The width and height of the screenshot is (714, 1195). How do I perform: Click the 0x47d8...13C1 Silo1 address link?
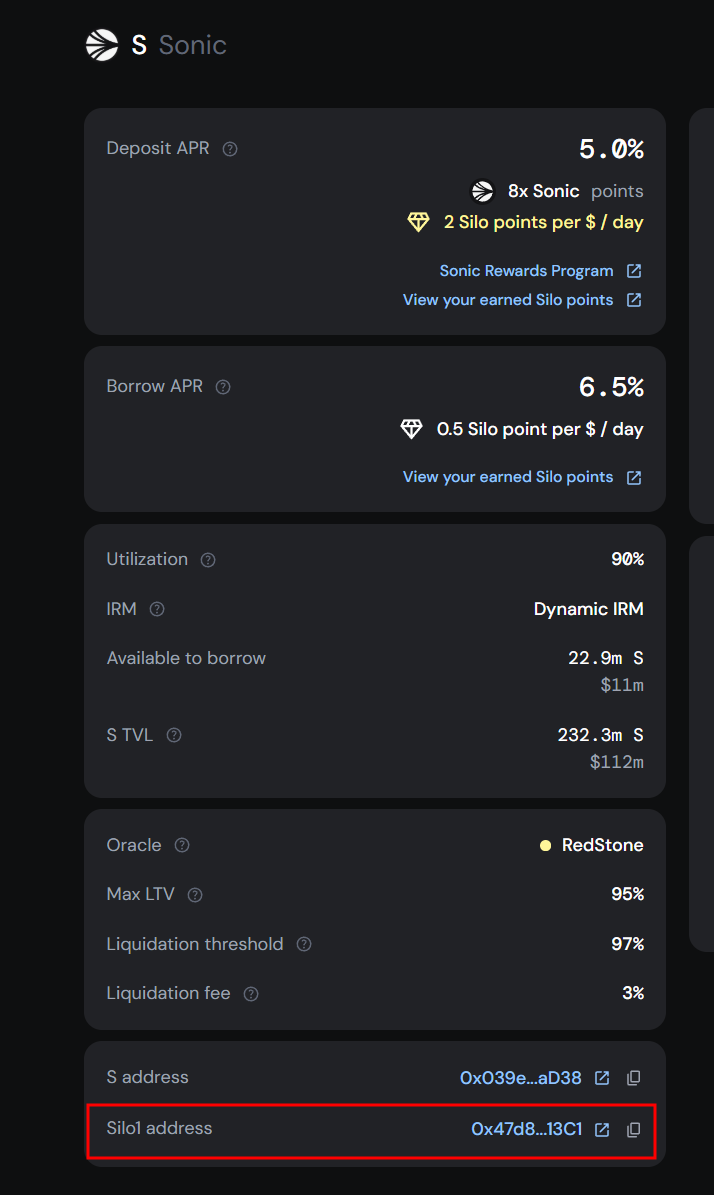[x=526, y=1130]
